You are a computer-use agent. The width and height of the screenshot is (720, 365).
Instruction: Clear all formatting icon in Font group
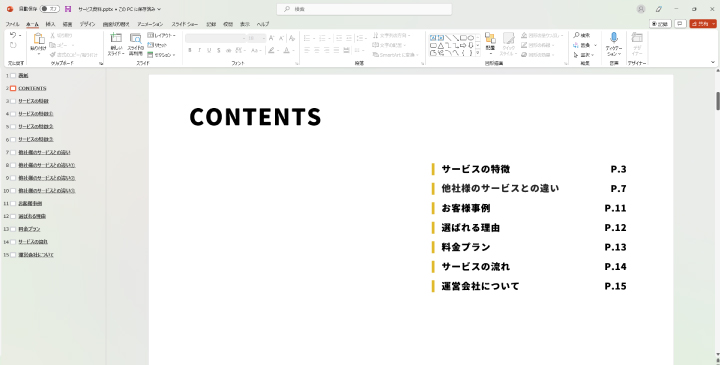coord(292,38)
